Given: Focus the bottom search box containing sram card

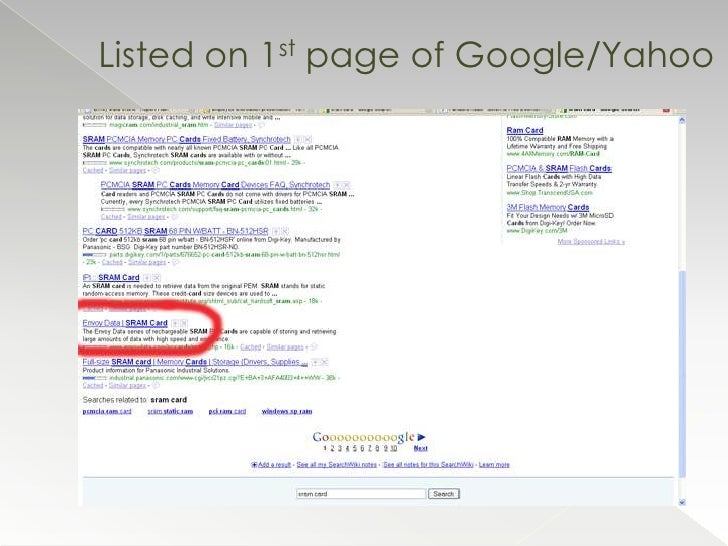Looking at the screenshot, I should click(x=361, y=494).
